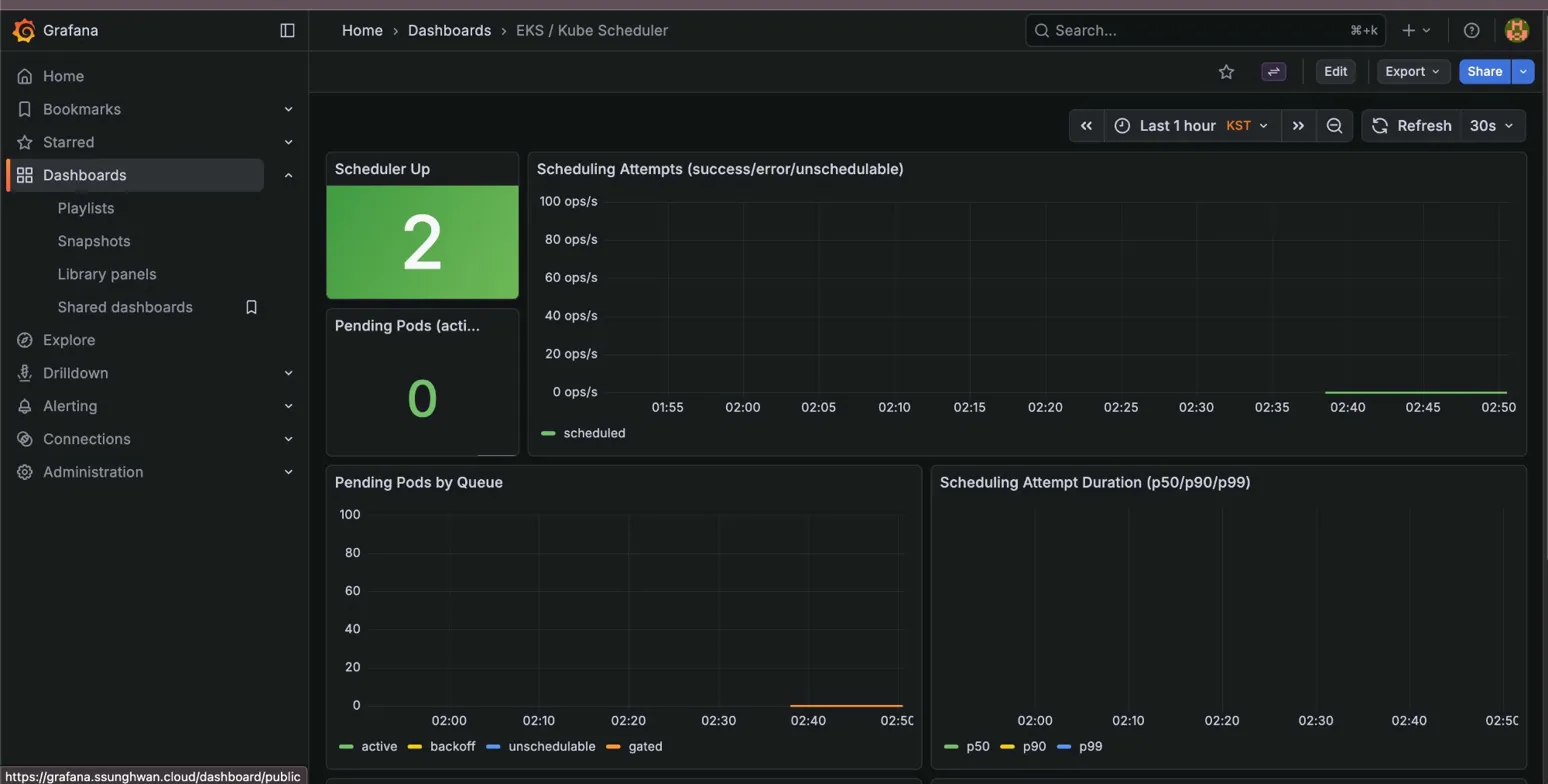Click the bookmark icon beside Shared dashboards
This screenshot has width=1548, height=784.
[252, 307]
